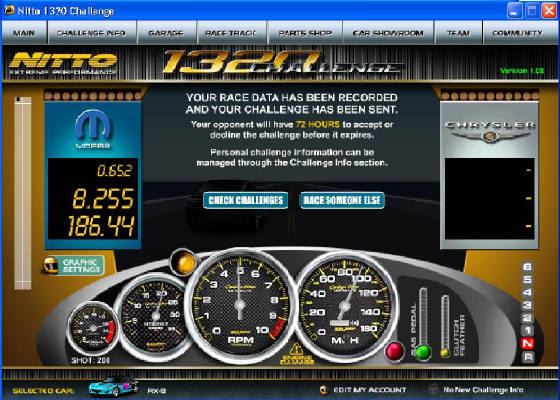
Task: Click the EDIT MY ACCOUNT link
Action: tap(369, 390)
